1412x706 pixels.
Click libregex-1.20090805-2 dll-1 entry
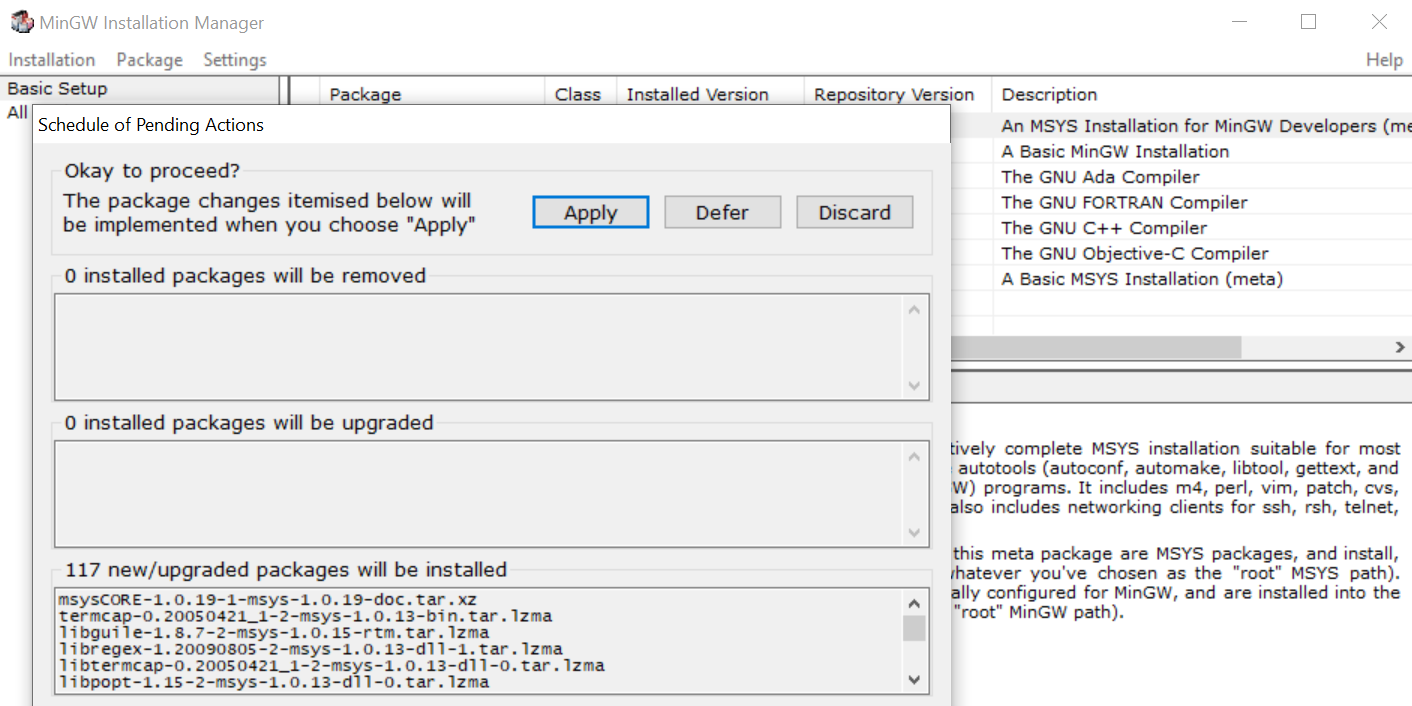pyautogui.click(x=310, y=649)
